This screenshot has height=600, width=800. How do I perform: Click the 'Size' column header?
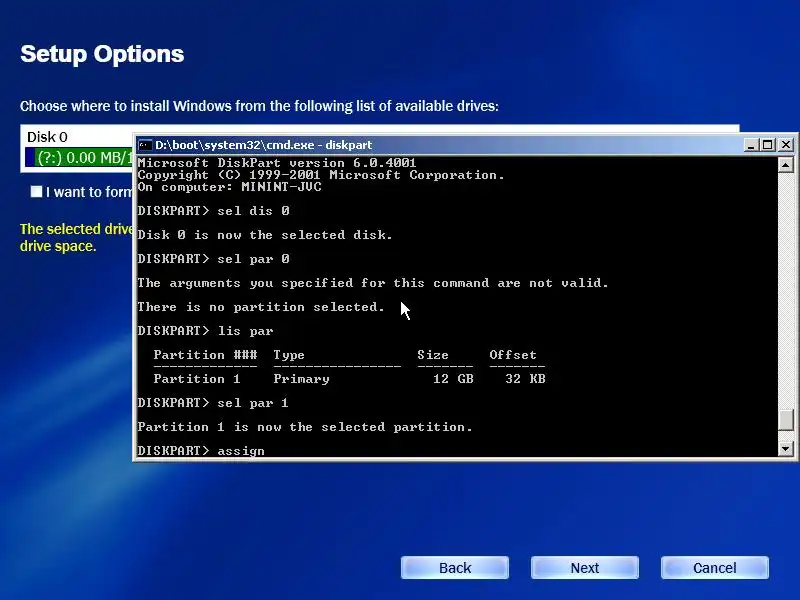tap(433, 355)
